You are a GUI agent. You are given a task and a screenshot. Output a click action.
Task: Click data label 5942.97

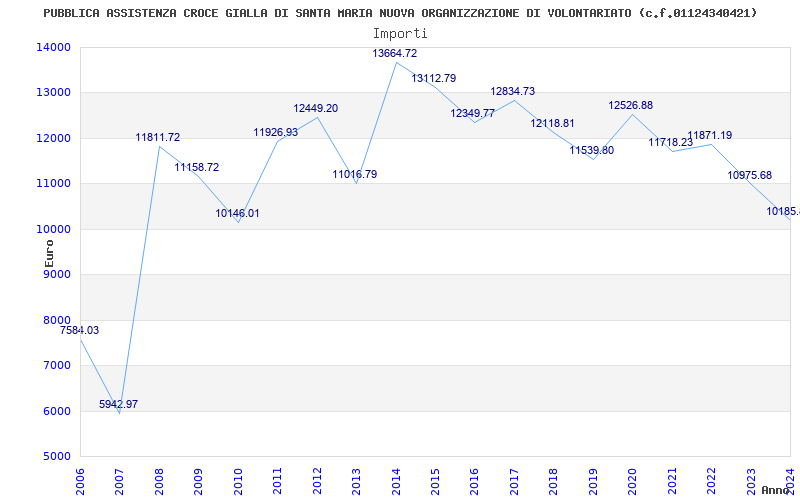coord(118,404)
